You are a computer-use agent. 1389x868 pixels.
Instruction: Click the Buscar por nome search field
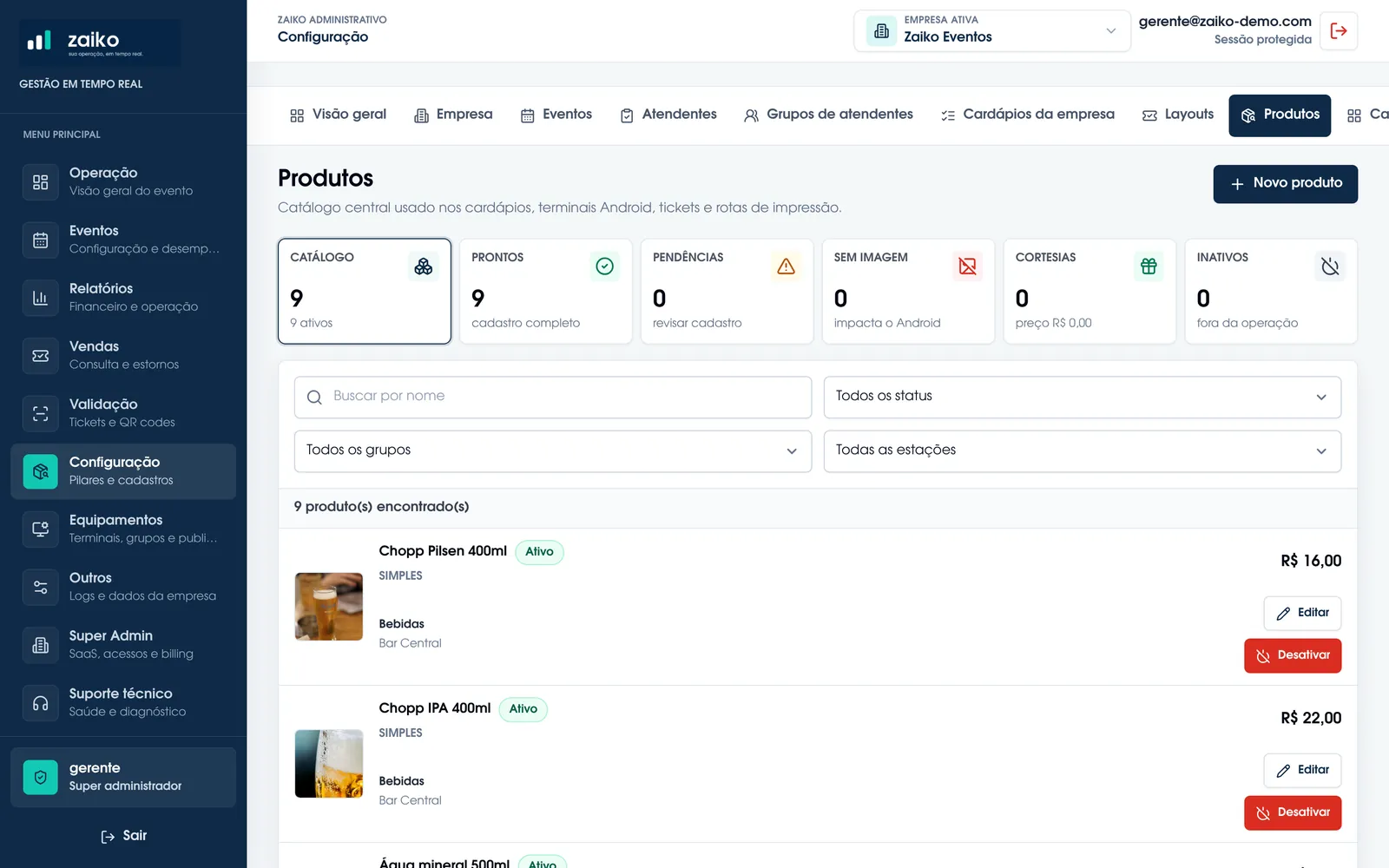click(553, 397)
